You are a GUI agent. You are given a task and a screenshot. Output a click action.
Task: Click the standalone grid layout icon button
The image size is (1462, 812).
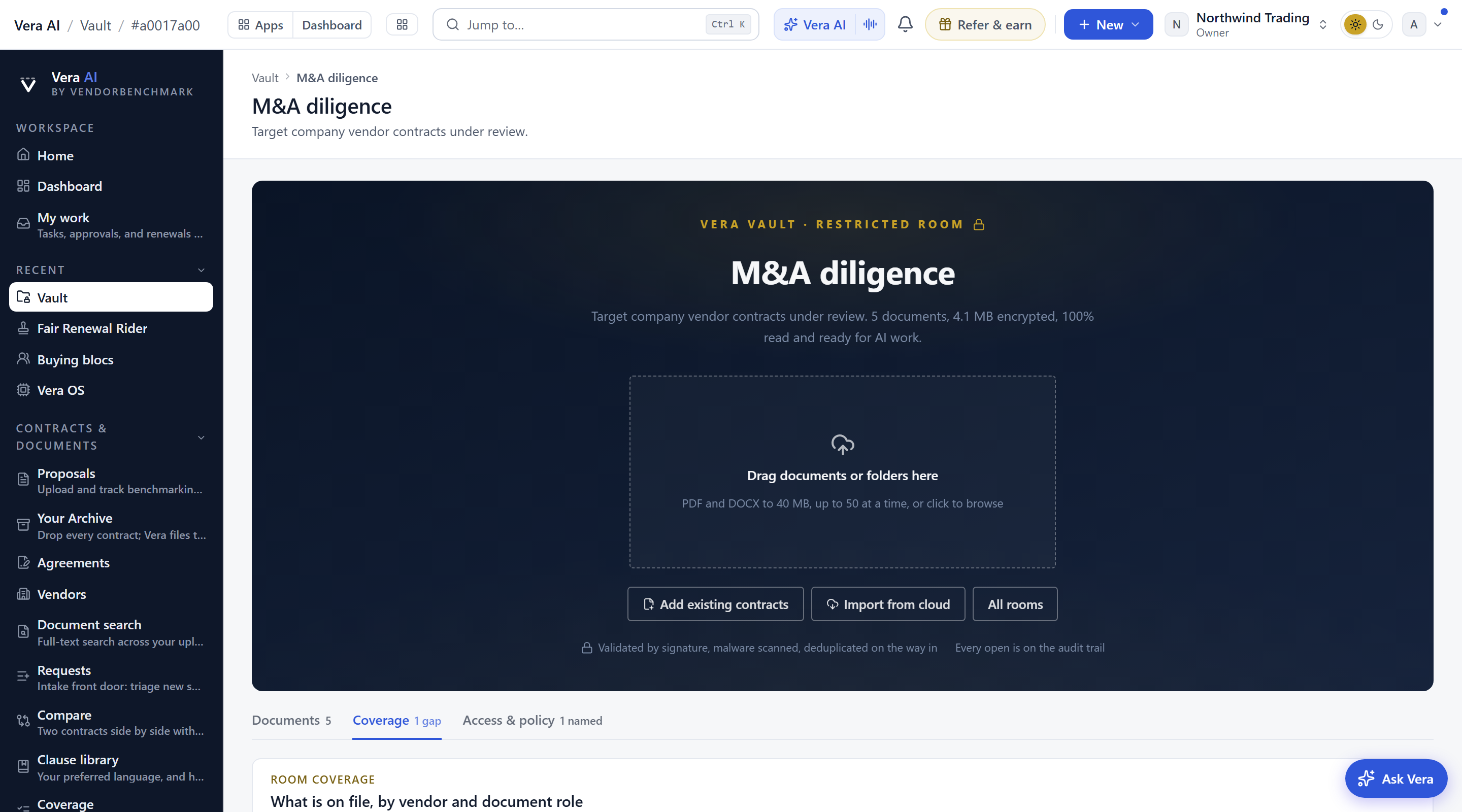tap(402, 25)
